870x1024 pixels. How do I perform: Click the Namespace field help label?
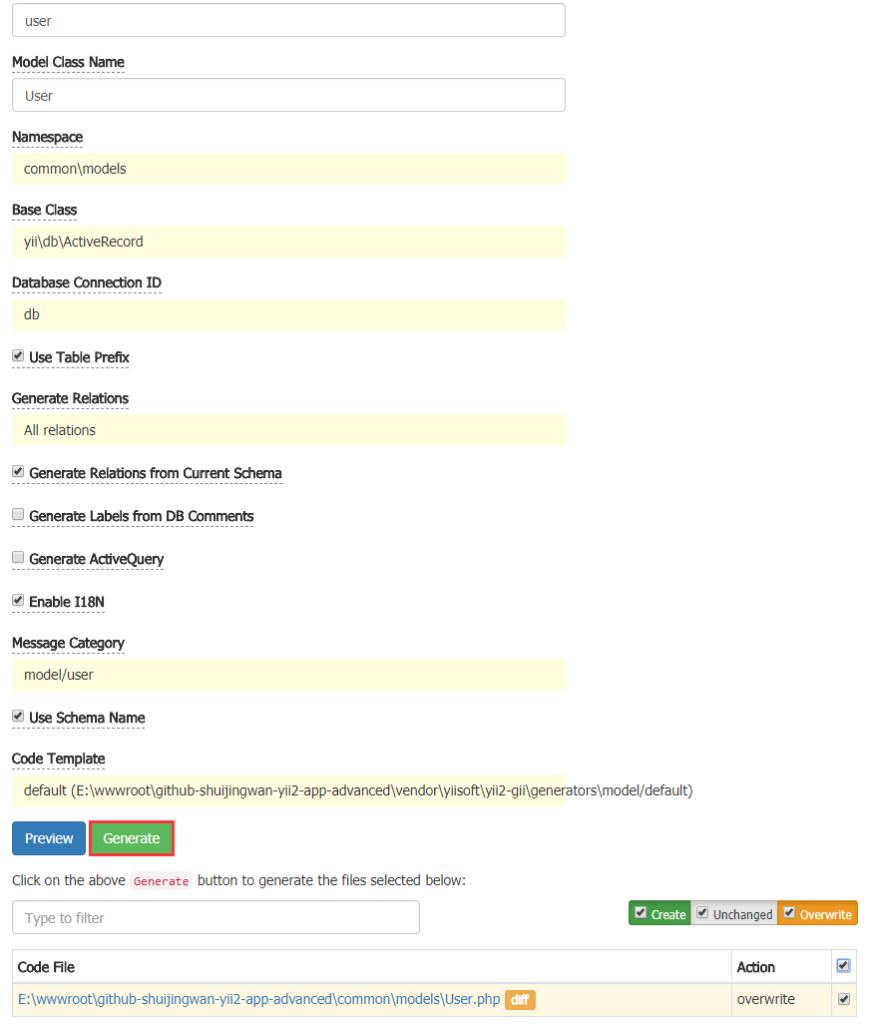[x=46, y=137]
